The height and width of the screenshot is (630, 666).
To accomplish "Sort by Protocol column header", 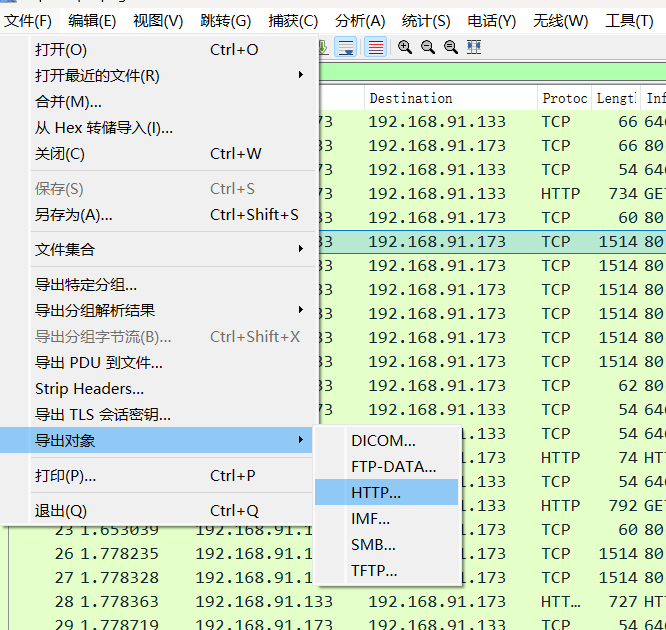I will point(564,98).
